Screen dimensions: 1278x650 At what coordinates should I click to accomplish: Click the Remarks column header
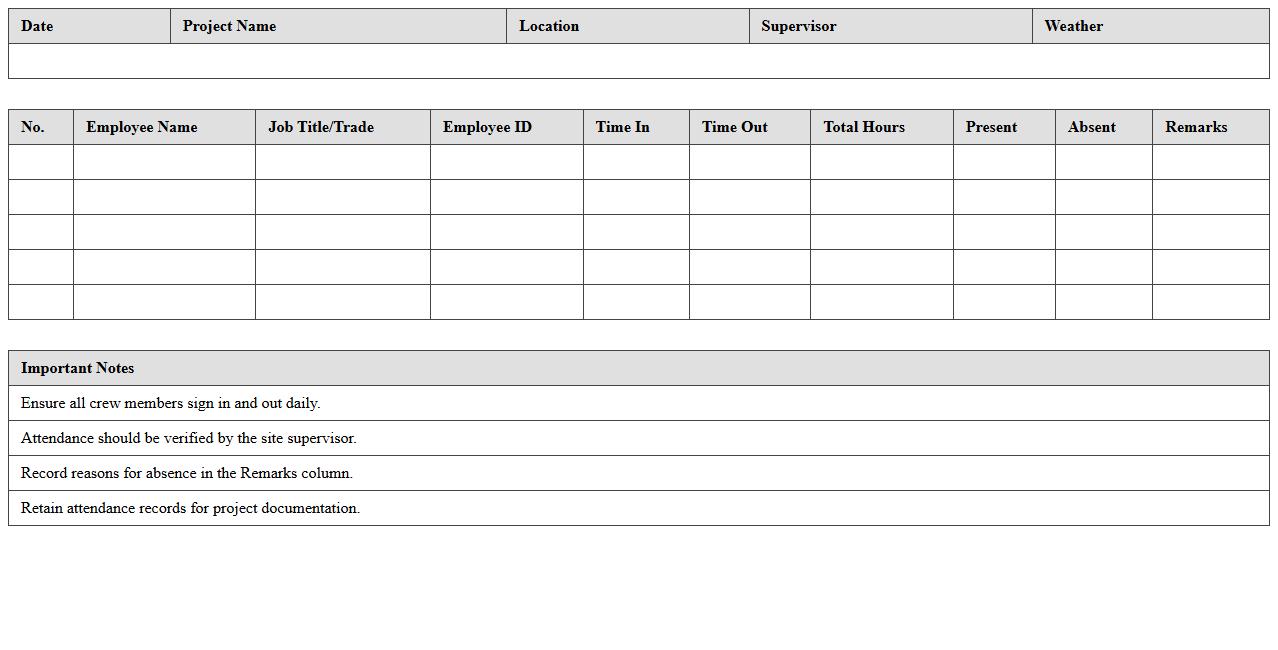(1210, 127)
